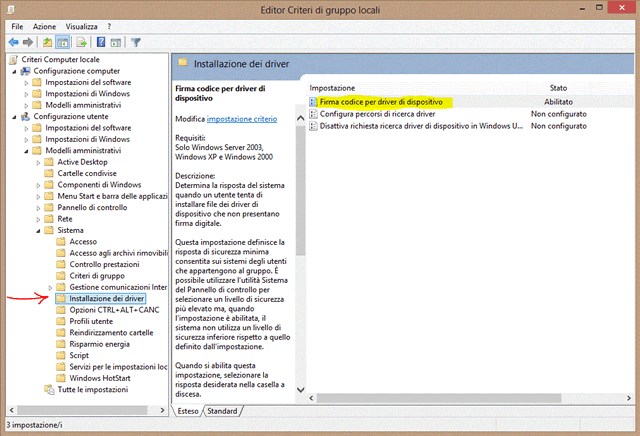Click the Configurazione computer icon
The image size is (640, 436).
(x=25, y=71)
